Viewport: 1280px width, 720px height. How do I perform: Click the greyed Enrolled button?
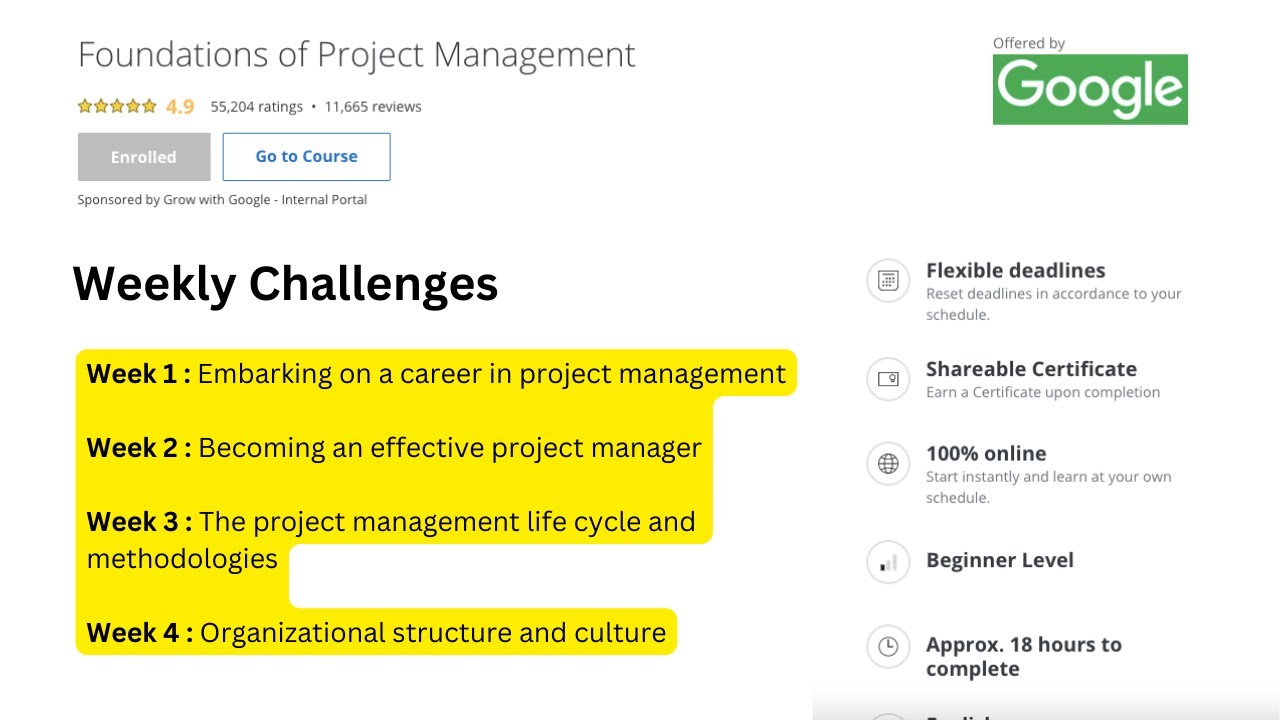pos(144,157)
